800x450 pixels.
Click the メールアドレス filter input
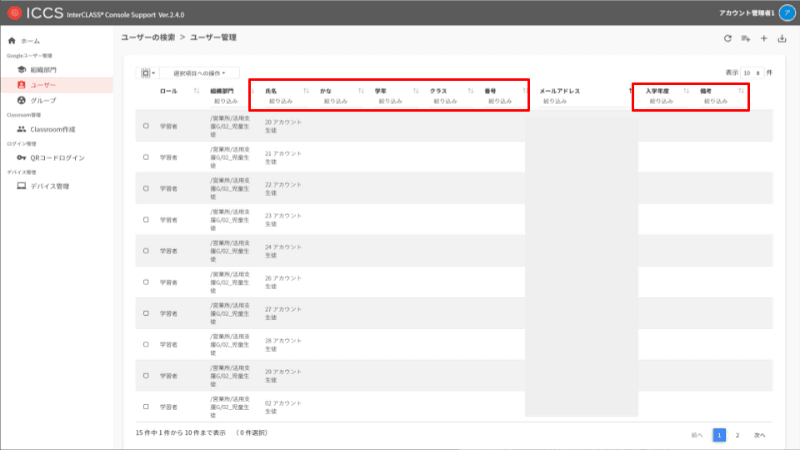pyautogui.click(x=584, y=102)
